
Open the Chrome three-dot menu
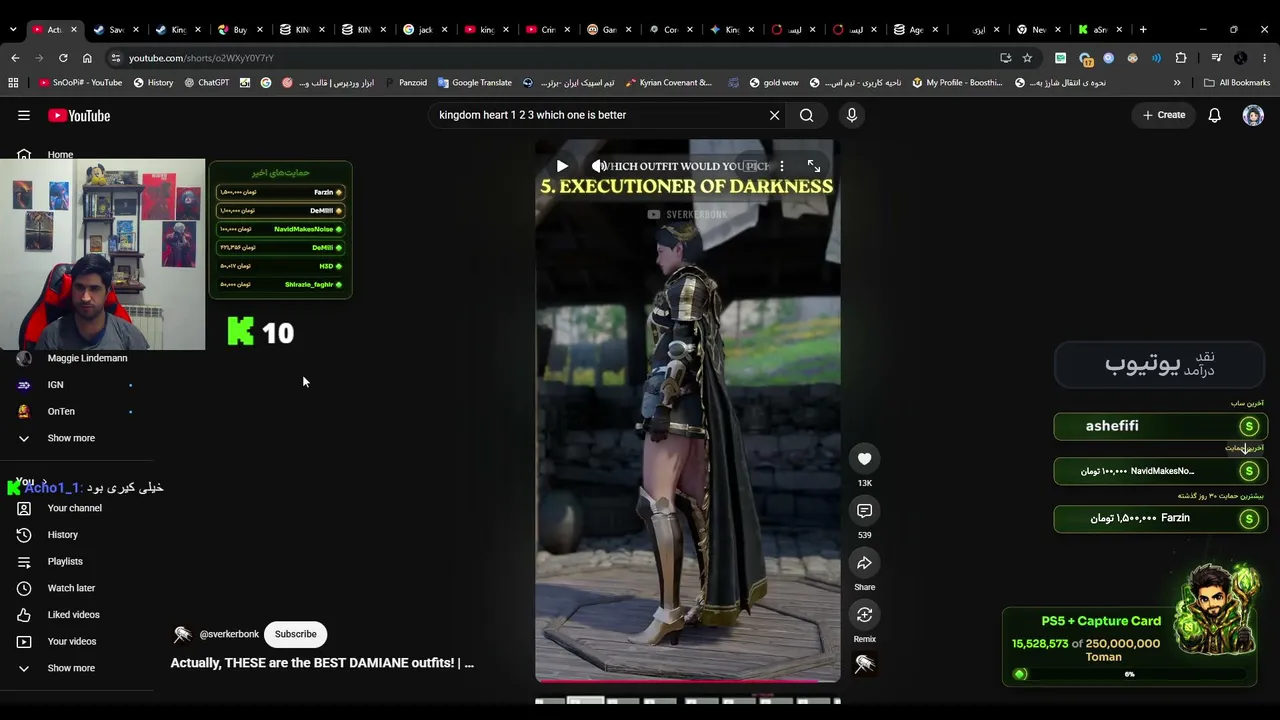(x=1264, y=58)
